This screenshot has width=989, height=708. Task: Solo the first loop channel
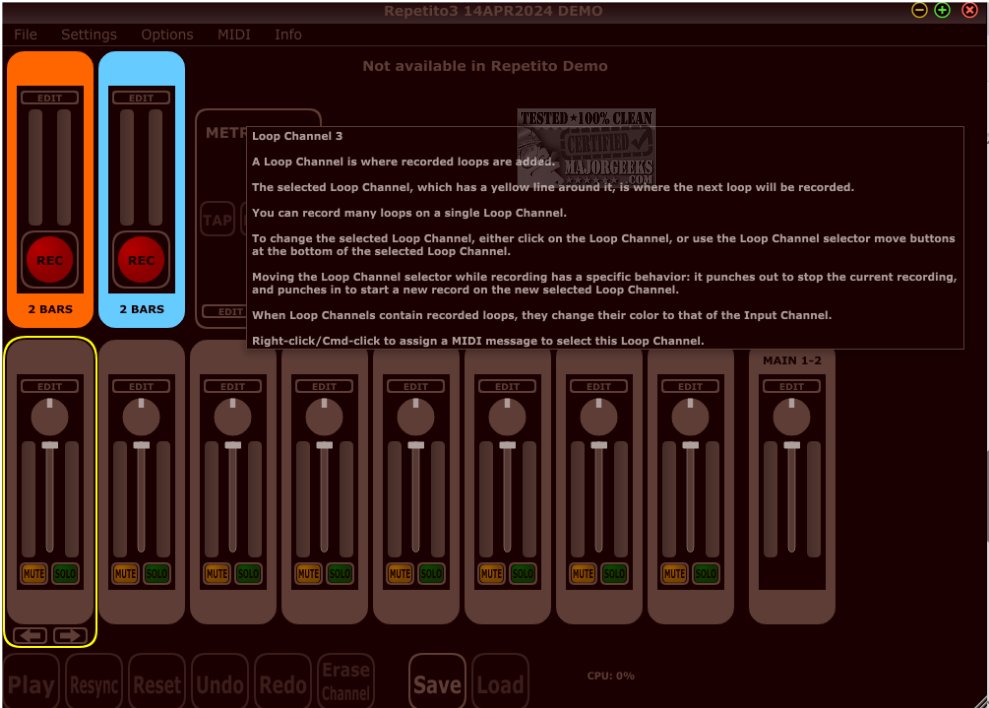65,574
